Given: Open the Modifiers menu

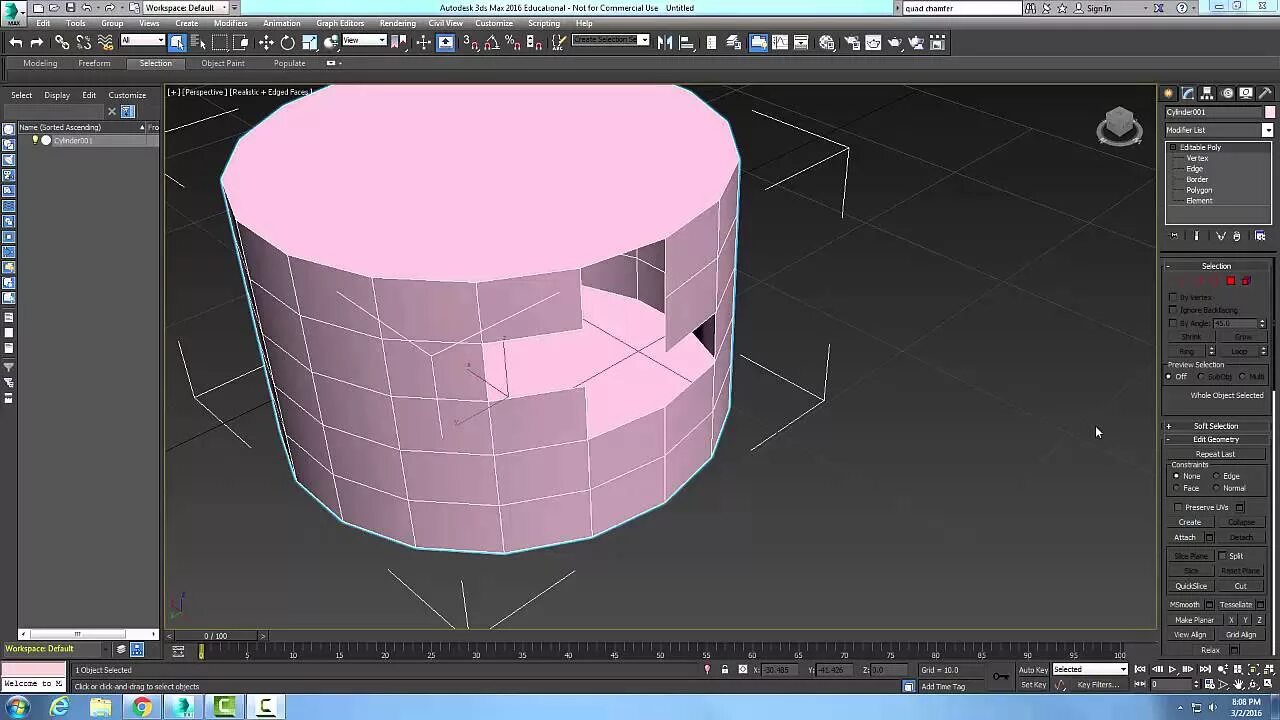Looking at the screenshot, I should (x=230, y=23).
